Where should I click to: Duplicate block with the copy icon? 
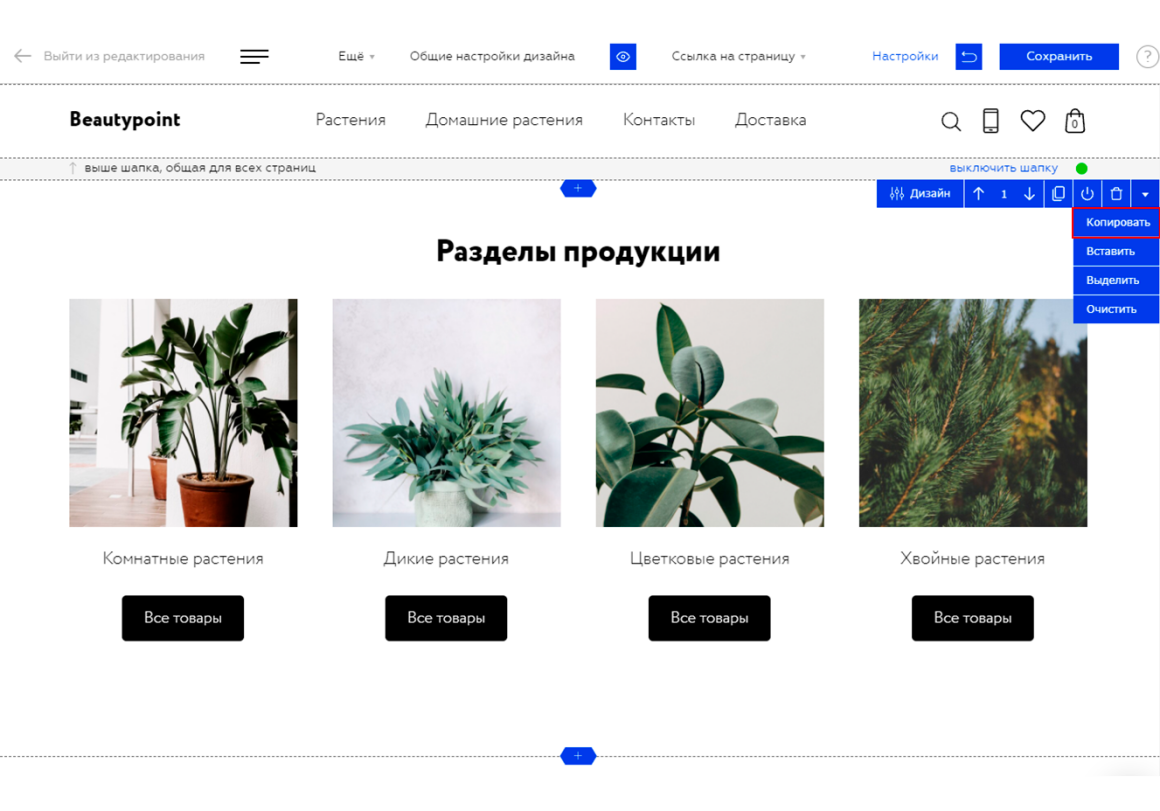click(x=1058, y=194)
